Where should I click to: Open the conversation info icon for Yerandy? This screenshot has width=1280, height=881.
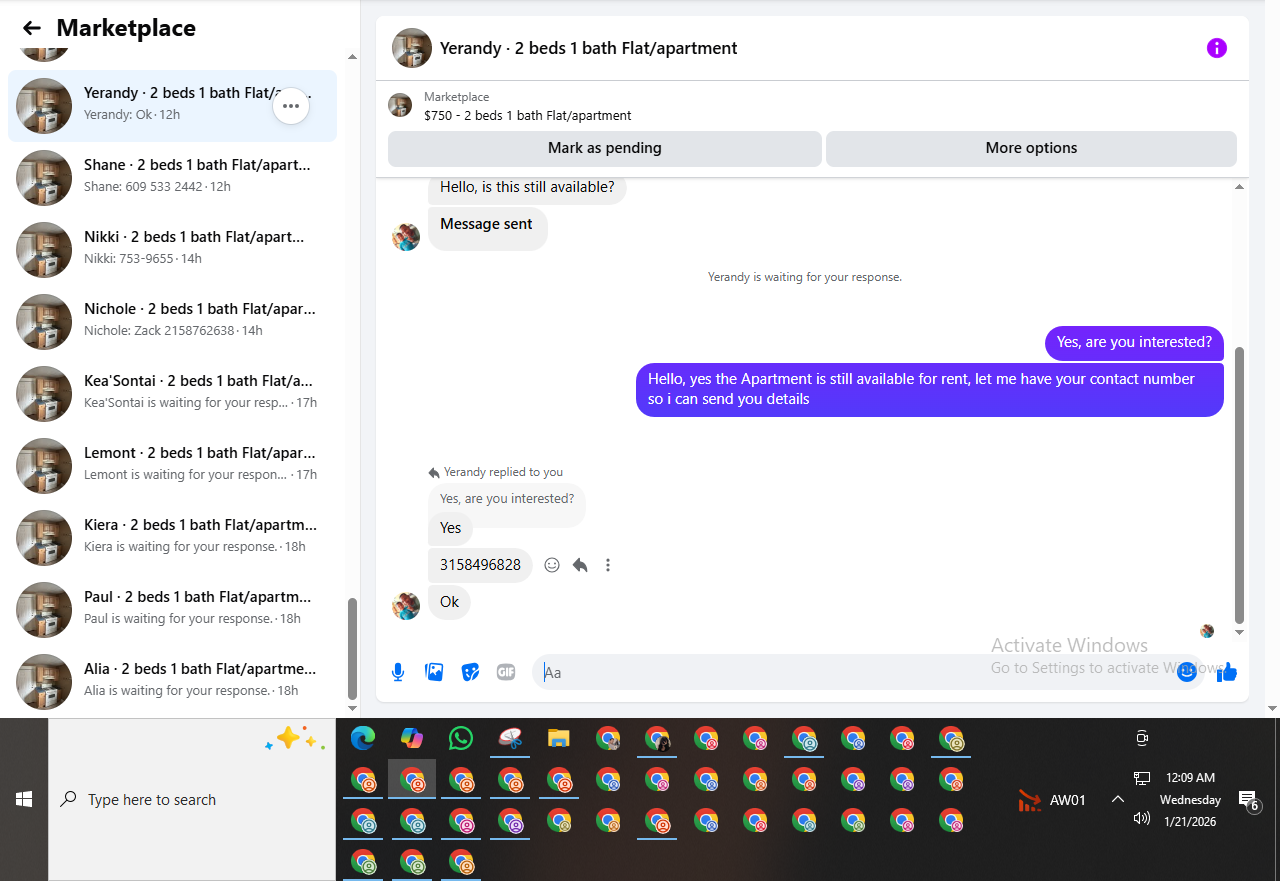click(1216, 48)
